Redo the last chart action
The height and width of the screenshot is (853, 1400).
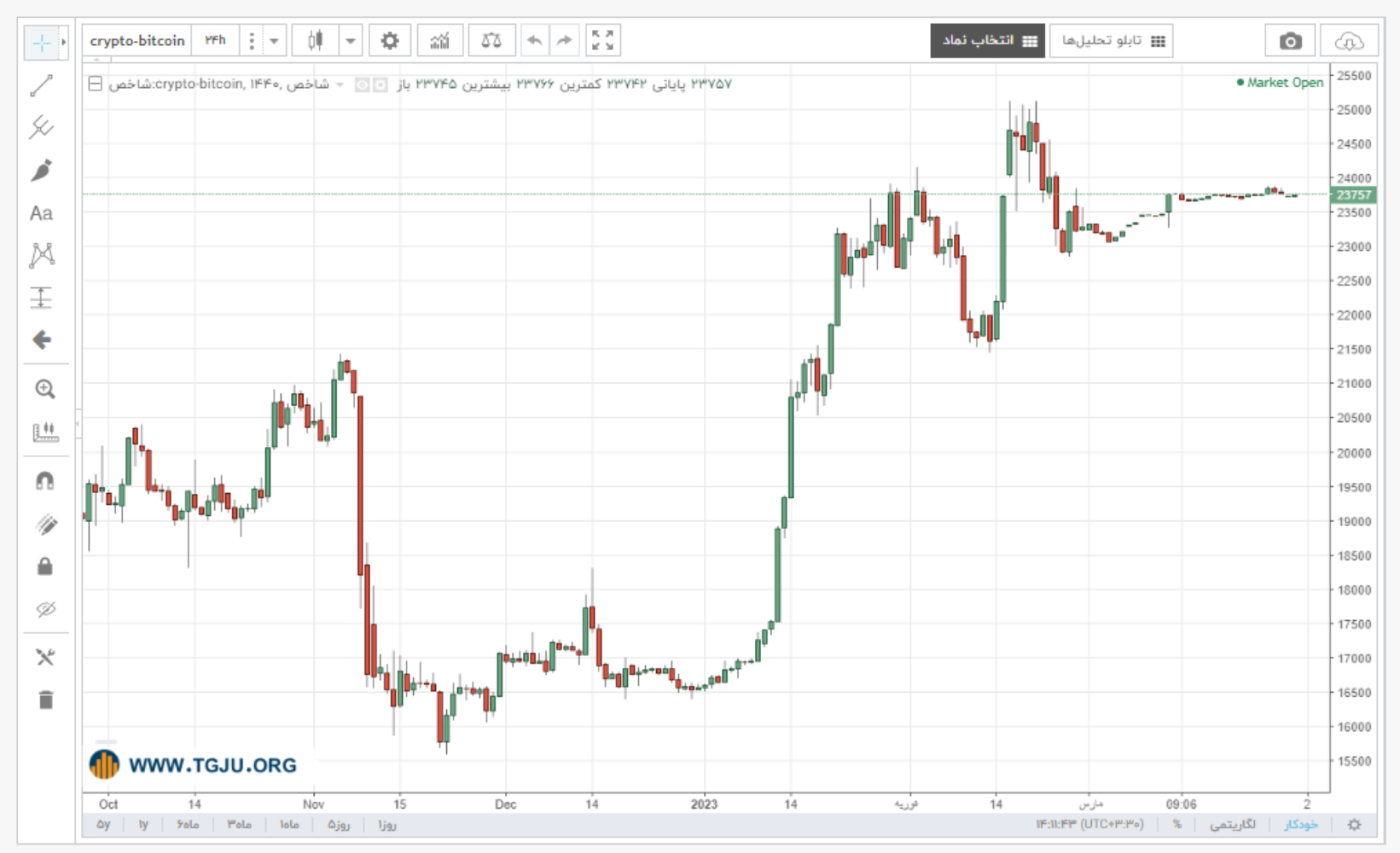pyautogui.click(x=564, y=41)
